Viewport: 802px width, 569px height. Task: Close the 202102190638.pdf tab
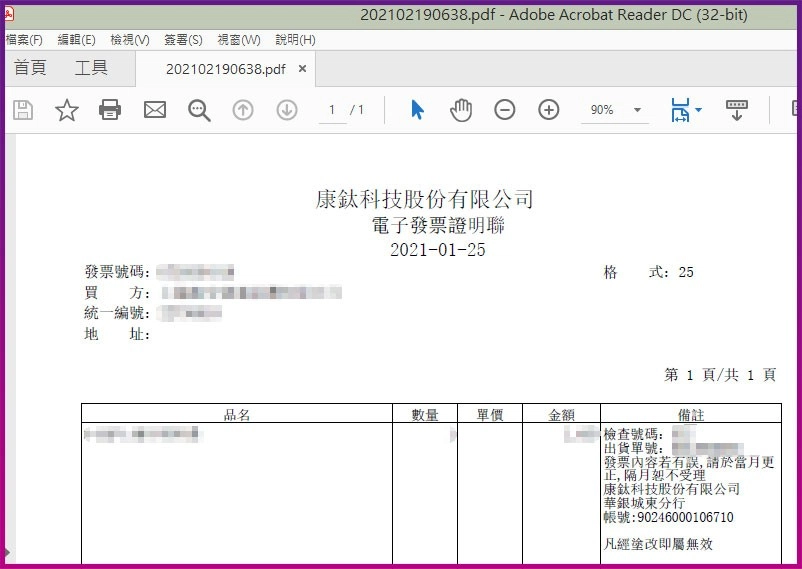click(302, 69)
